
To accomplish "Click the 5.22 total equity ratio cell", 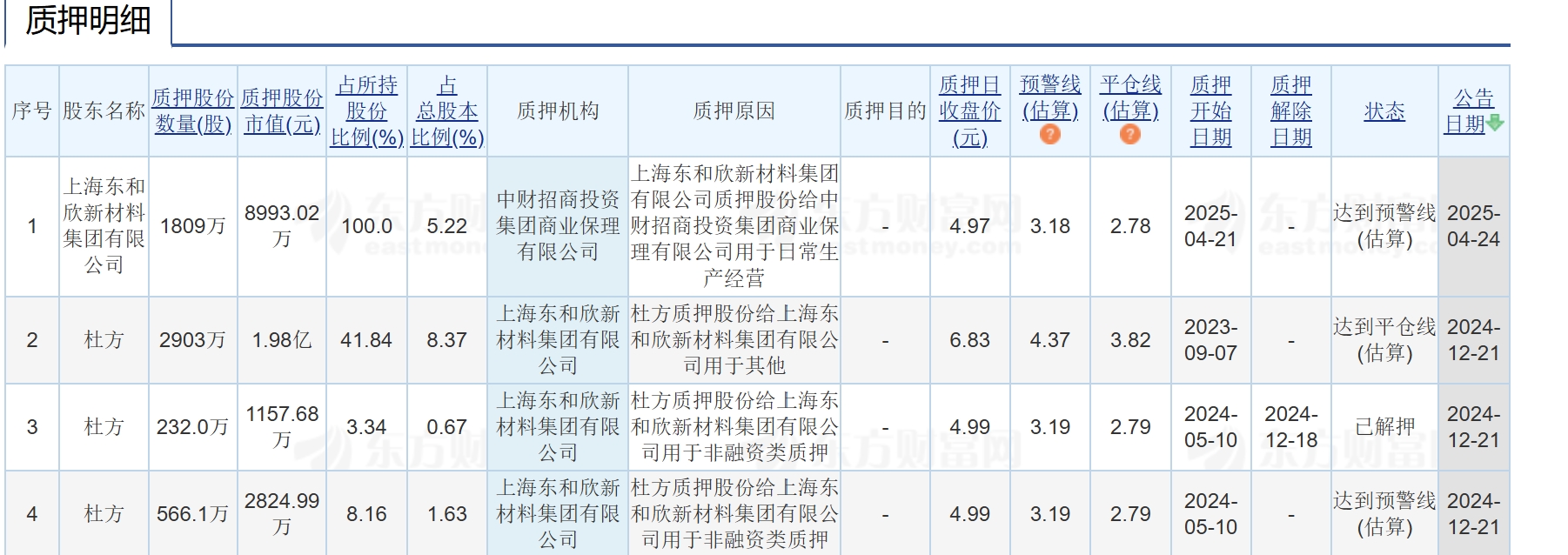I will click(447, 226).
